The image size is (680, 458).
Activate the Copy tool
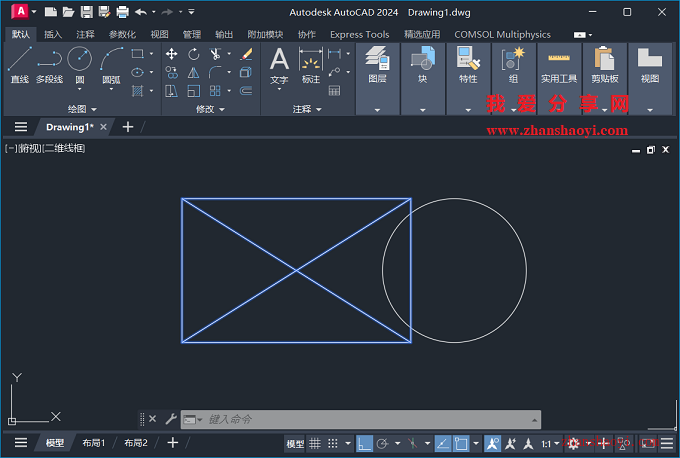(172, 72)
